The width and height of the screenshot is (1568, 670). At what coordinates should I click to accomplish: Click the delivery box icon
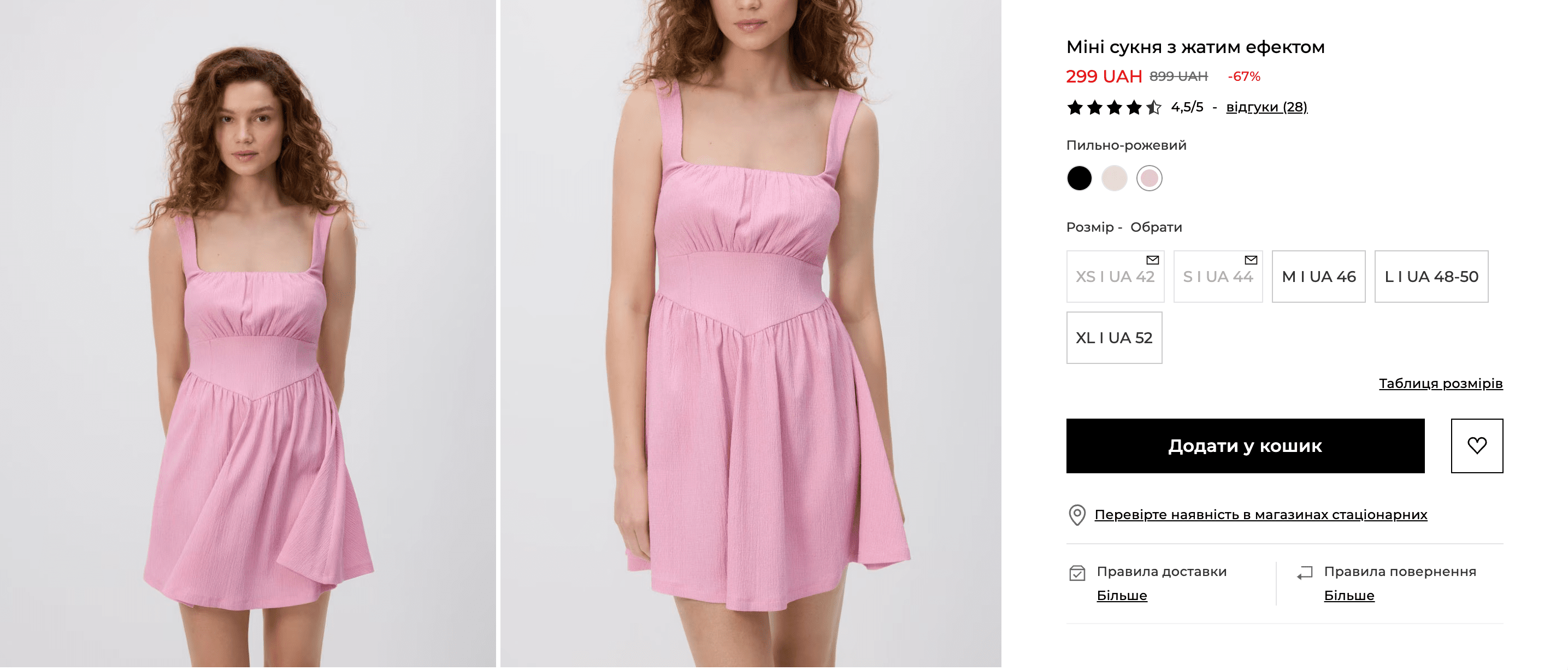tap(1077, 573)
